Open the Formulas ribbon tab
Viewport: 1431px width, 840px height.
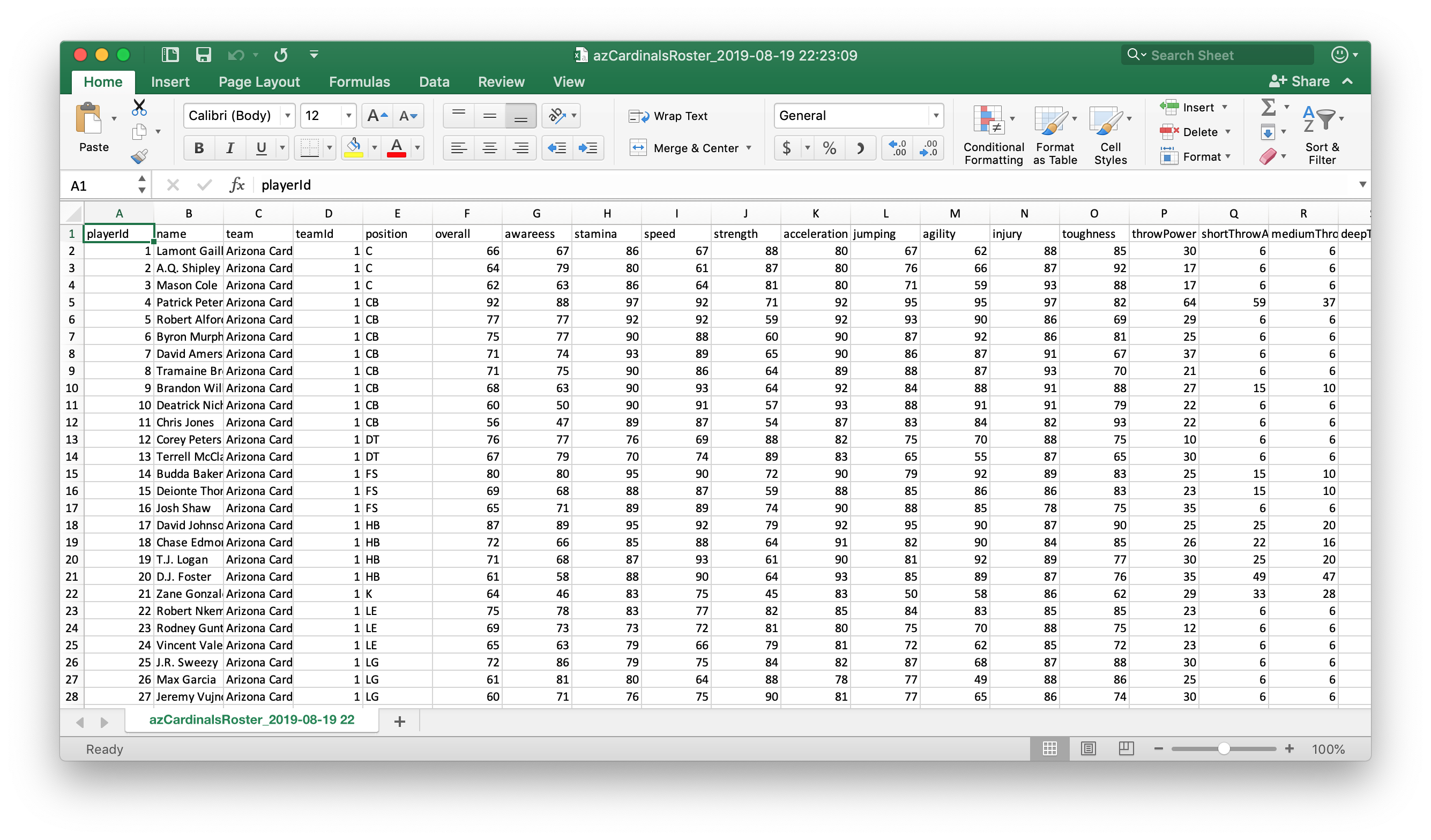point(359,82)
